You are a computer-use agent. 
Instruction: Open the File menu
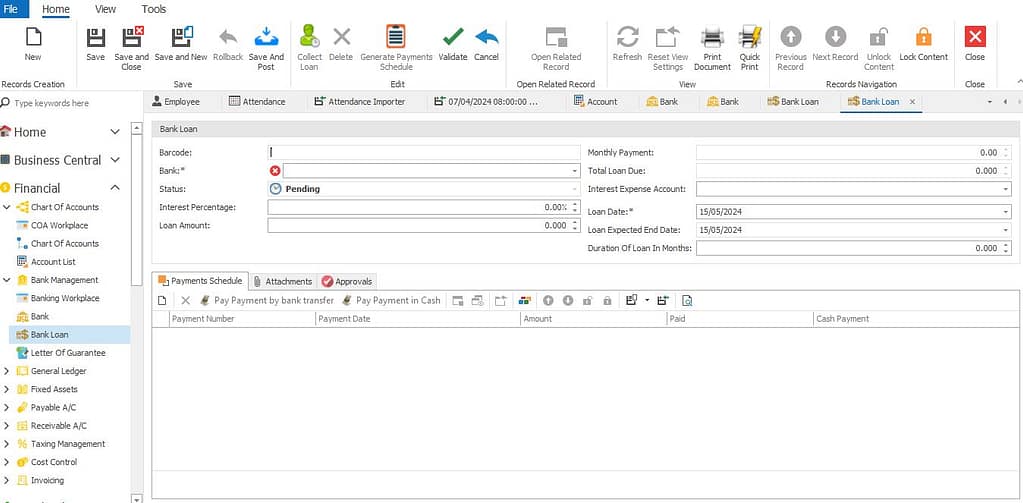click(x=12, y=9)
